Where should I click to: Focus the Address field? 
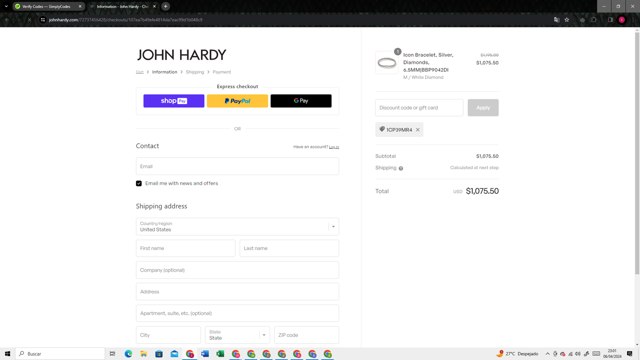[x=237, y=292]
